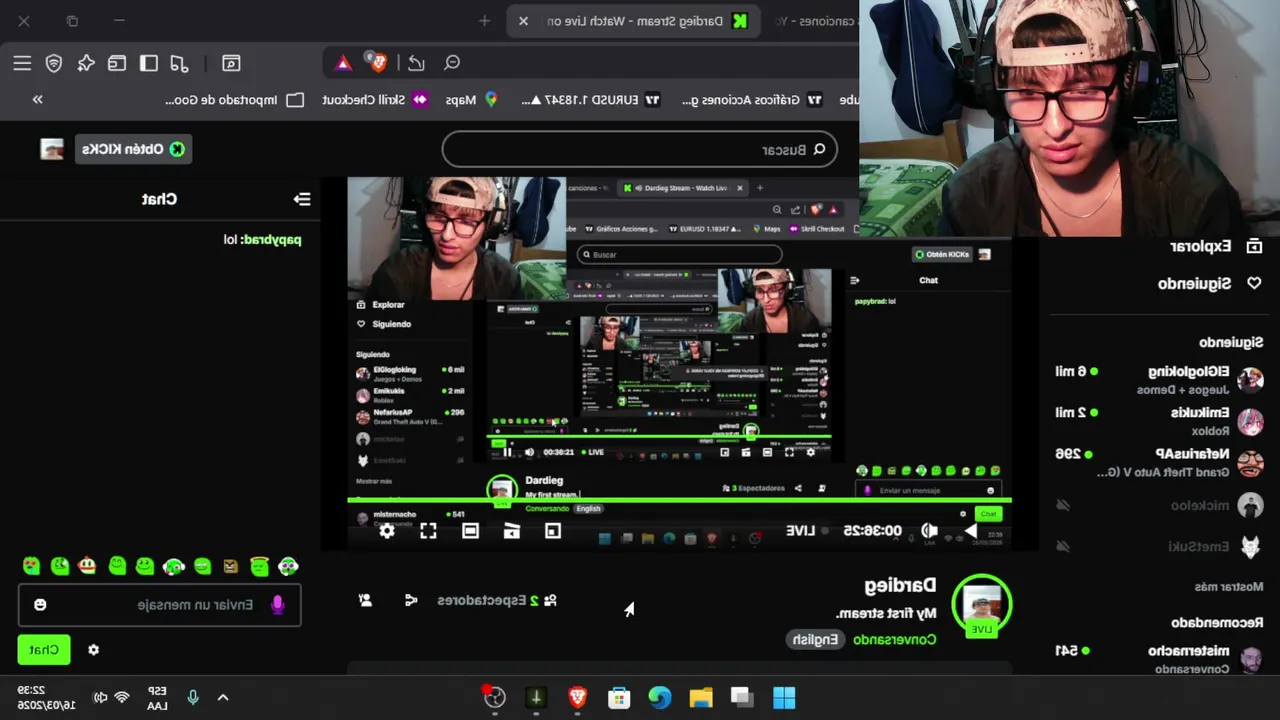Screen dimensions: 1280x720
Task: Open Microsoft Edge from the taskbar
Action: (660, 698)
